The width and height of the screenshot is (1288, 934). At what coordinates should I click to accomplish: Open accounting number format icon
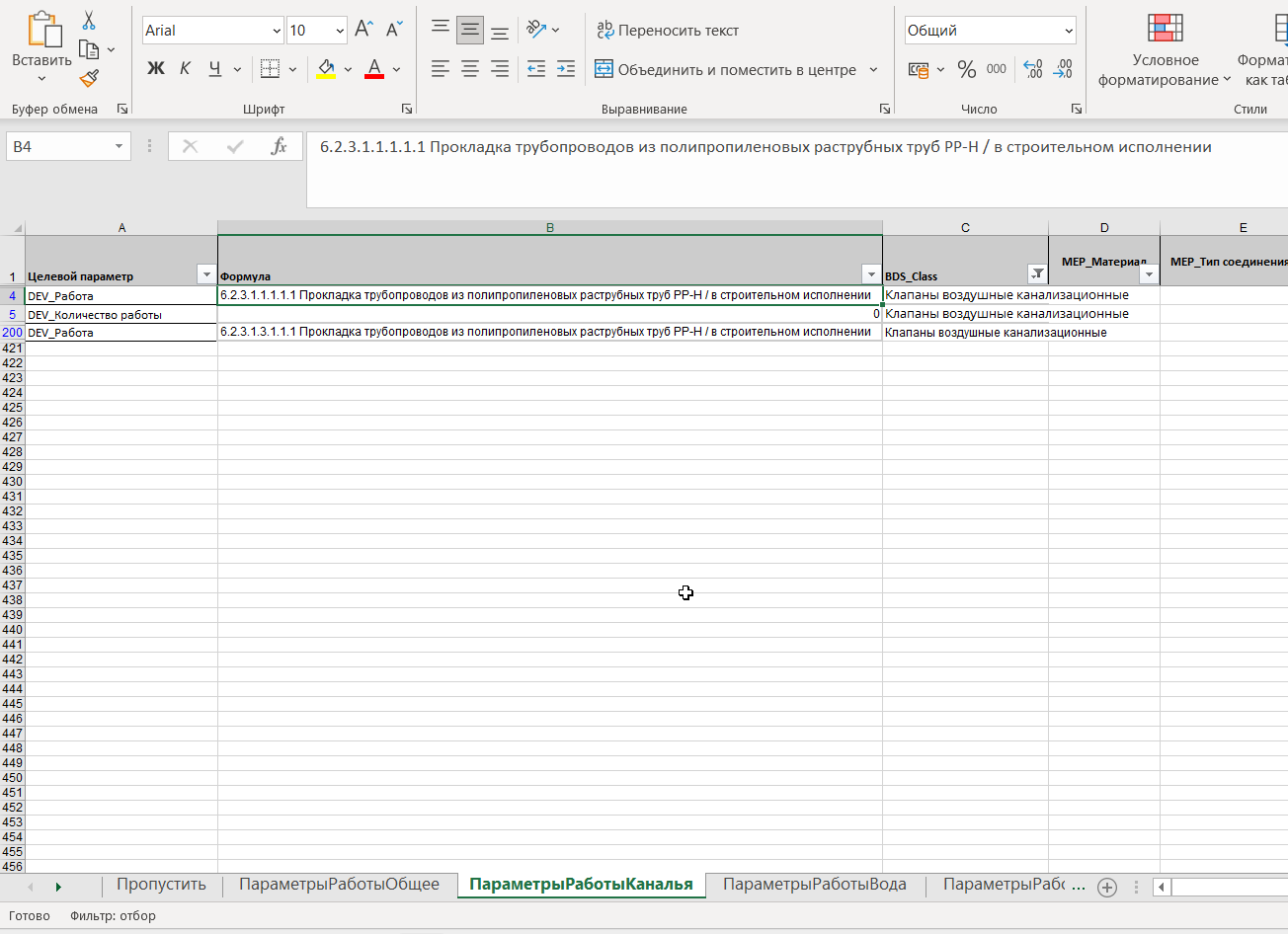click(x=918, y=69)
